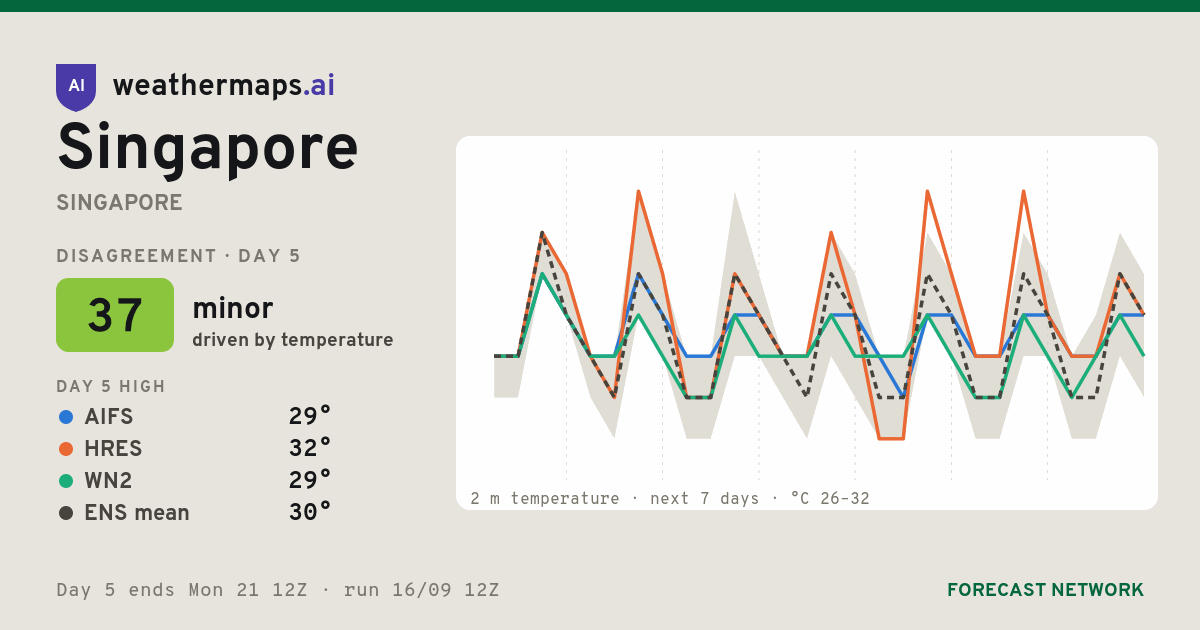Click the Day 5 ends run info text

tap(278, 590)
